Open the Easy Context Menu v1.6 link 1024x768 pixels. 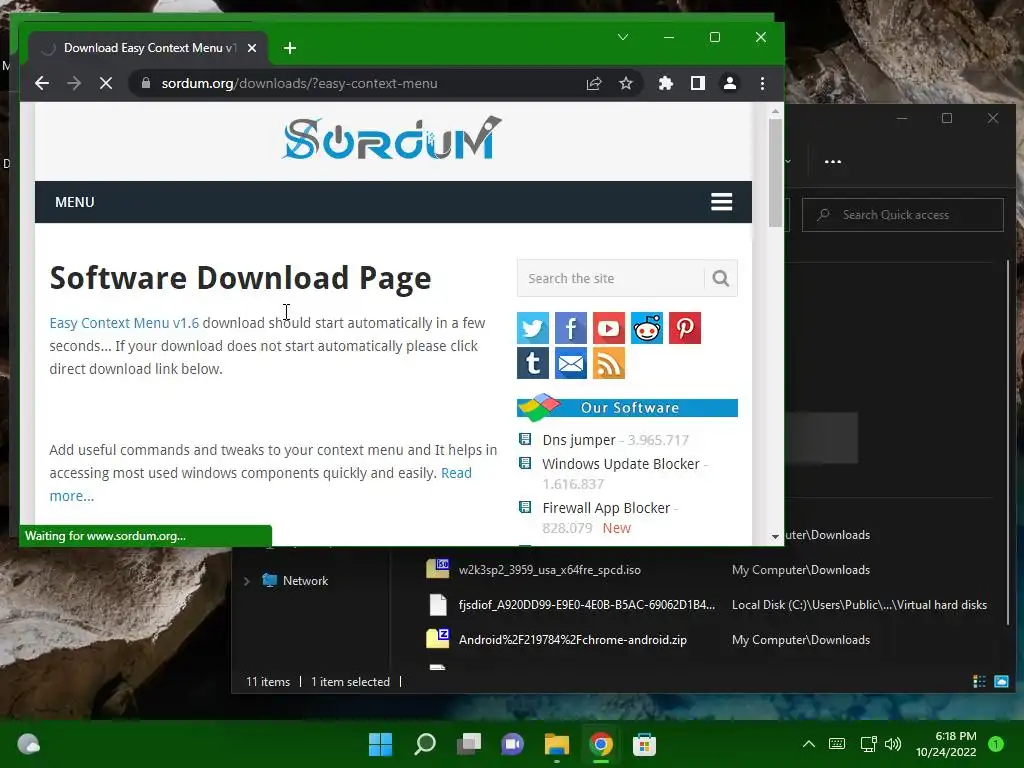coord(124,323)
